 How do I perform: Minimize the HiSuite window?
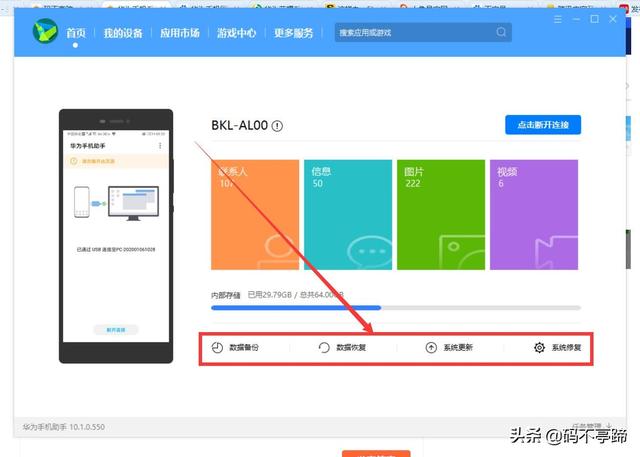click(576, 19)
